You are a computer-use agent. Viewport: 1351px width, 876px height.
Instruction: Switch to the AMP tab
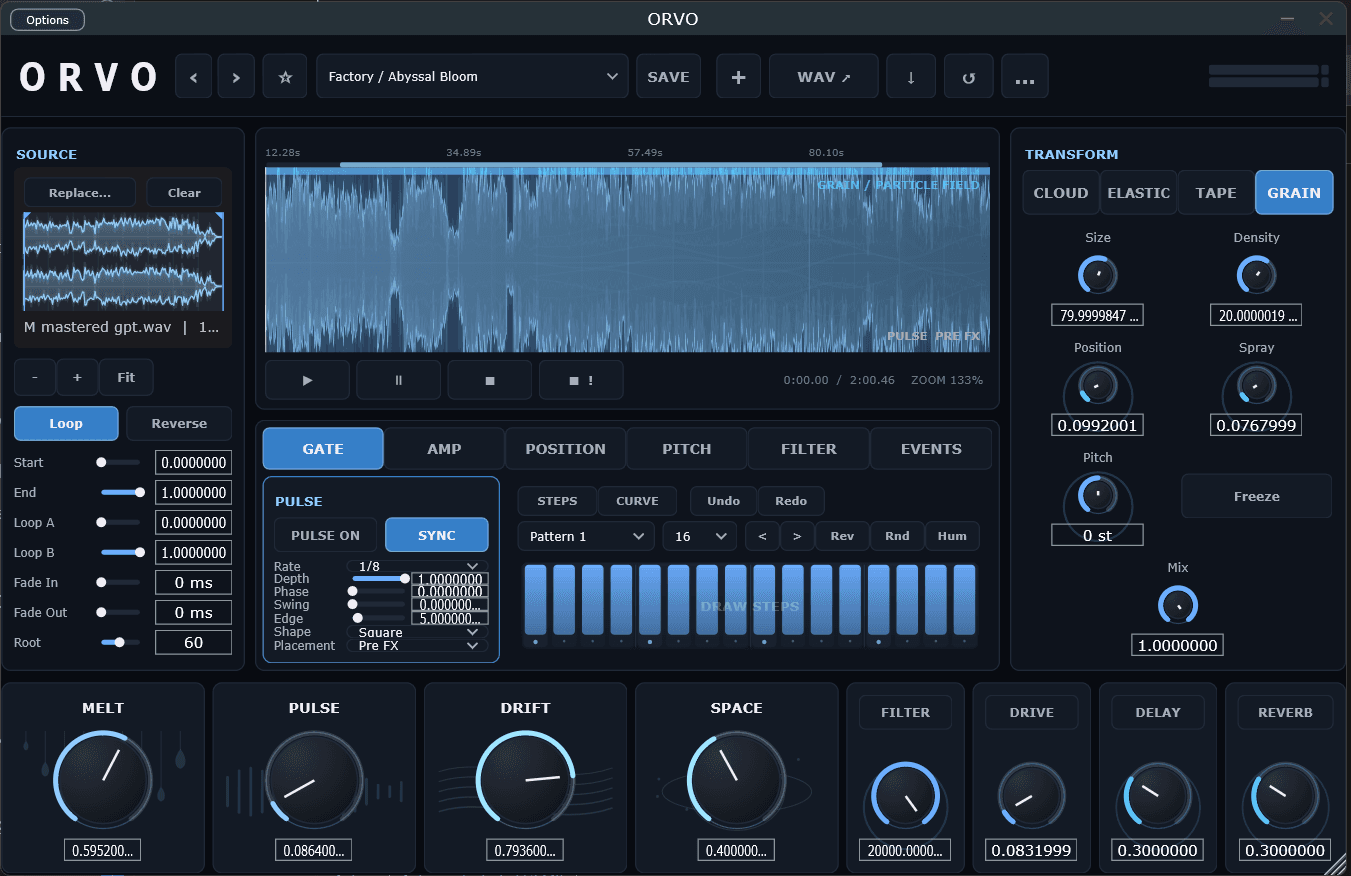444,449
